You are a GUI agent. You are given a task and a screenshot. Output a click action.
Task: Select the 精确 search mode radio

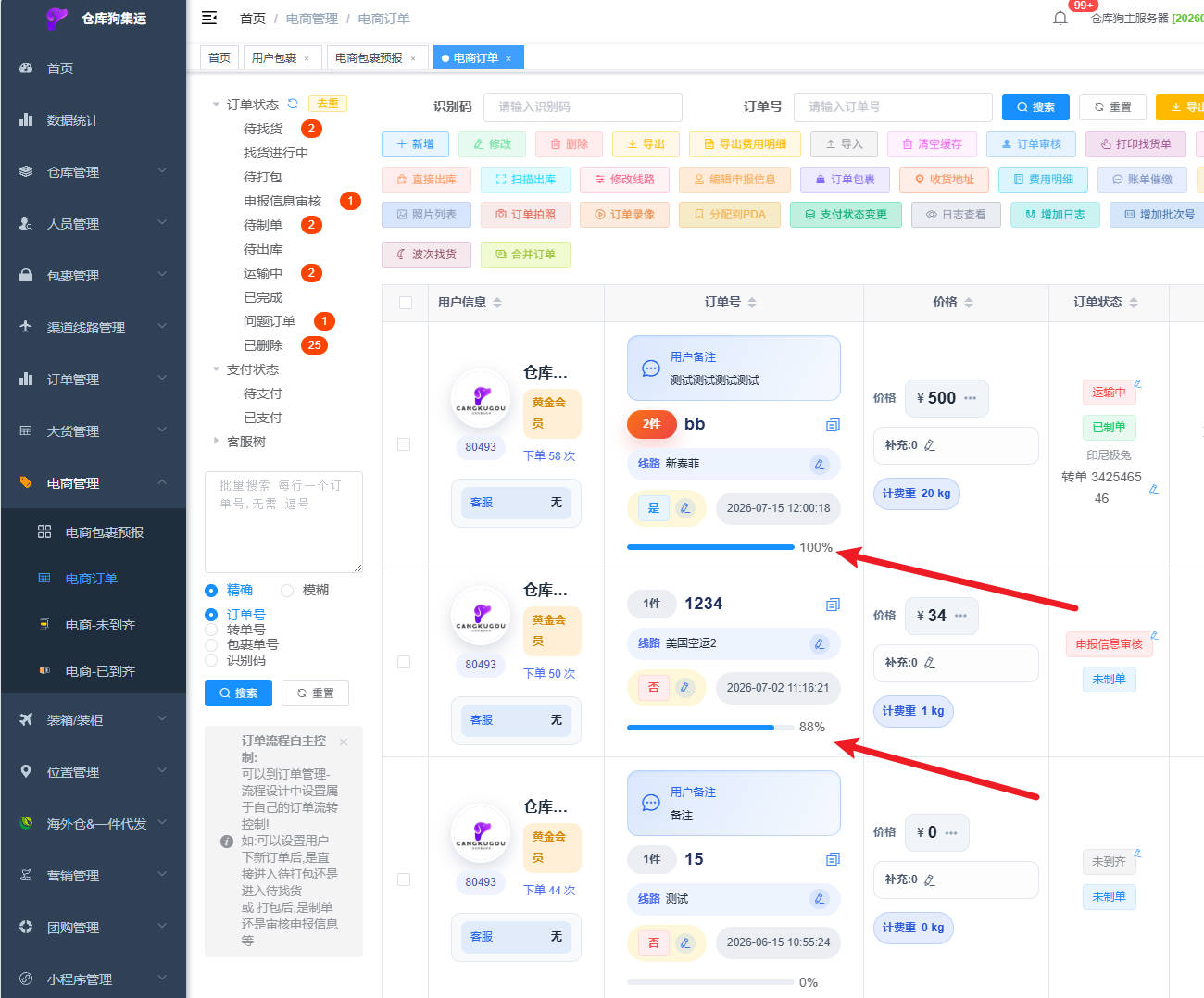pyautogui.click(x=211, y=591)
